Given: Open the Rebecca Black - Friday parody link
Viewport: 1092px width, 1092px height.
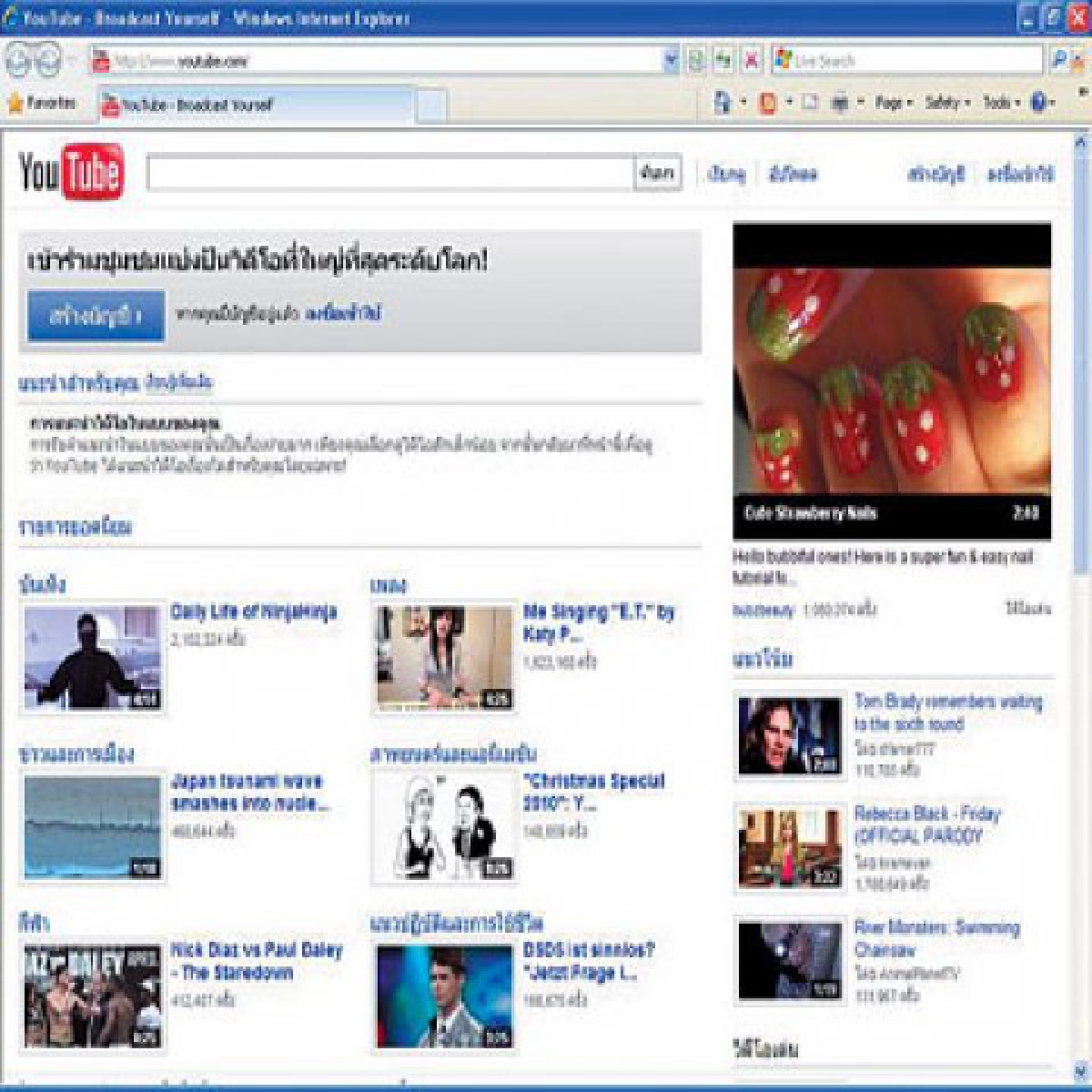Looking at the screenshot, I should [926, 824].
